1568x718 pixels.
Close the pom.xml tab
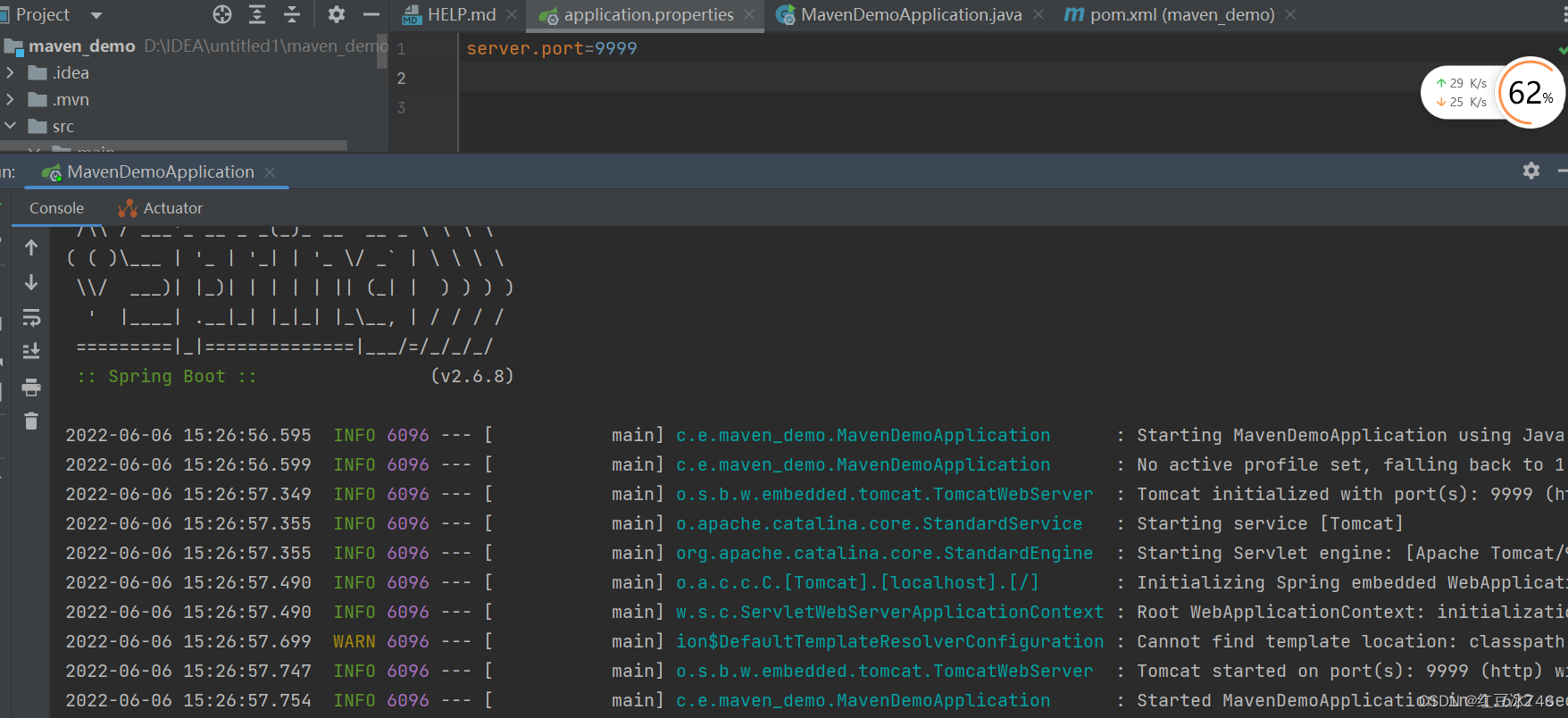tap(1290, 14)
